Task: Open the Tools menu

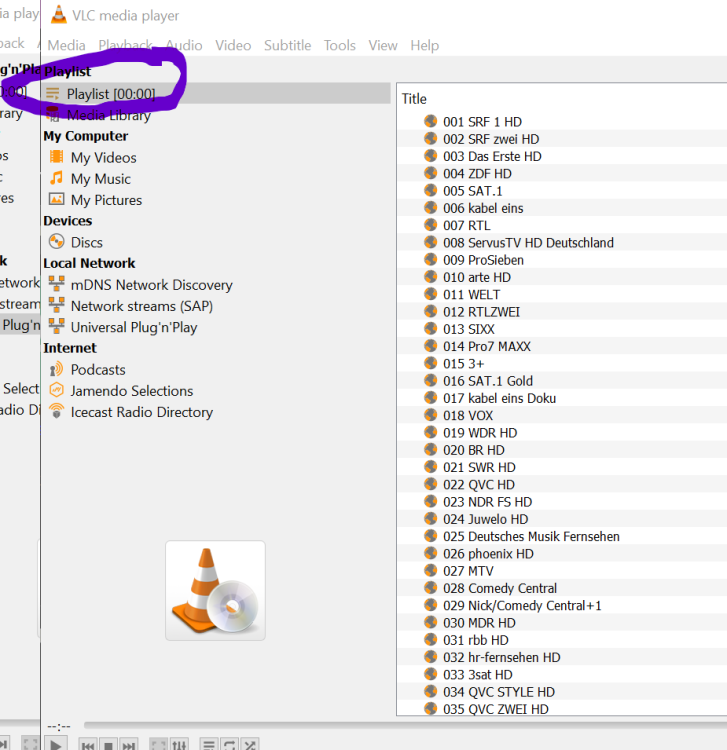Action: 340,45
